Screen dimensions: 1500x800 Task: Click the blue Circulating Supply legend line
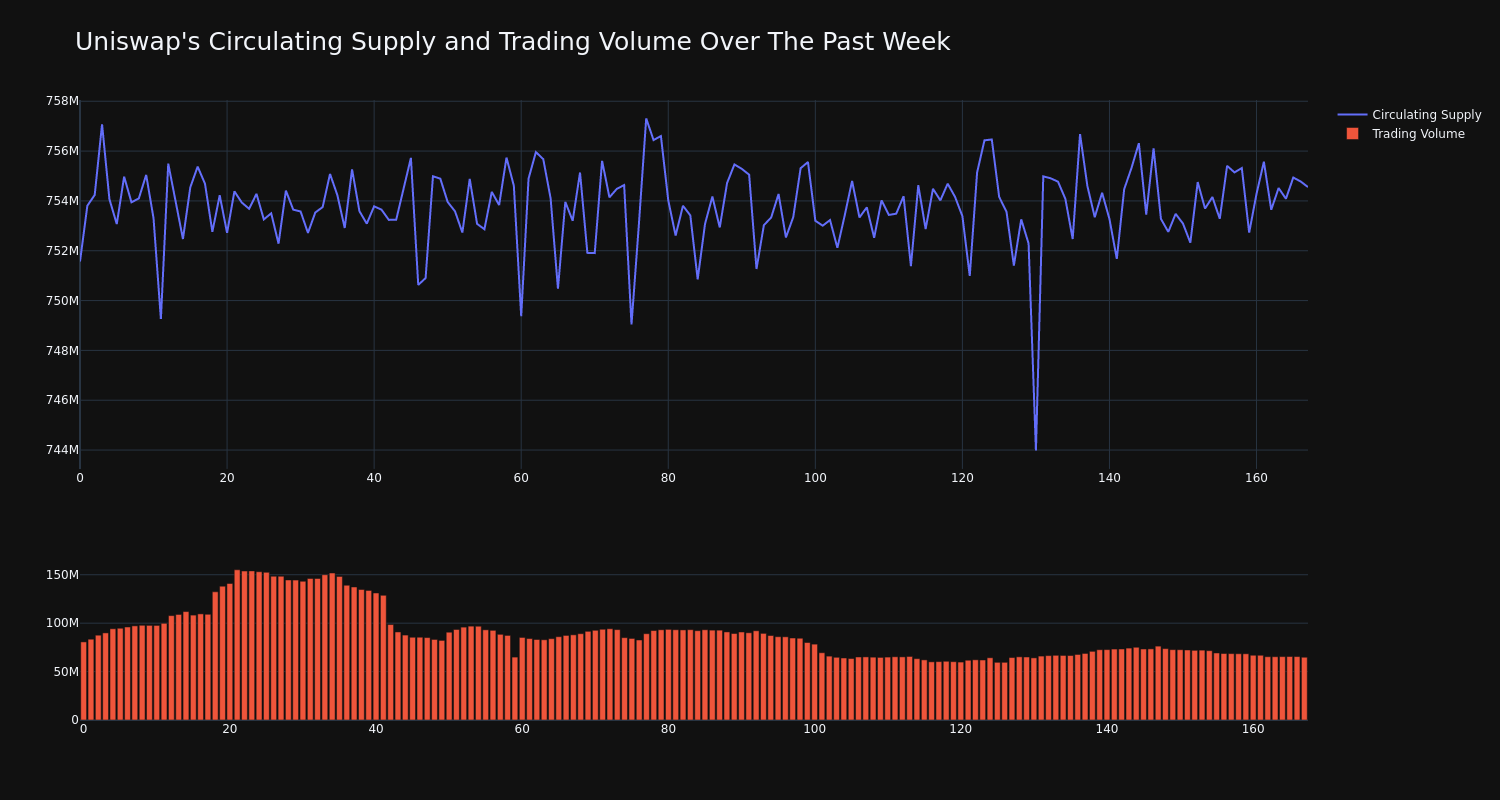click(1352, 115)
